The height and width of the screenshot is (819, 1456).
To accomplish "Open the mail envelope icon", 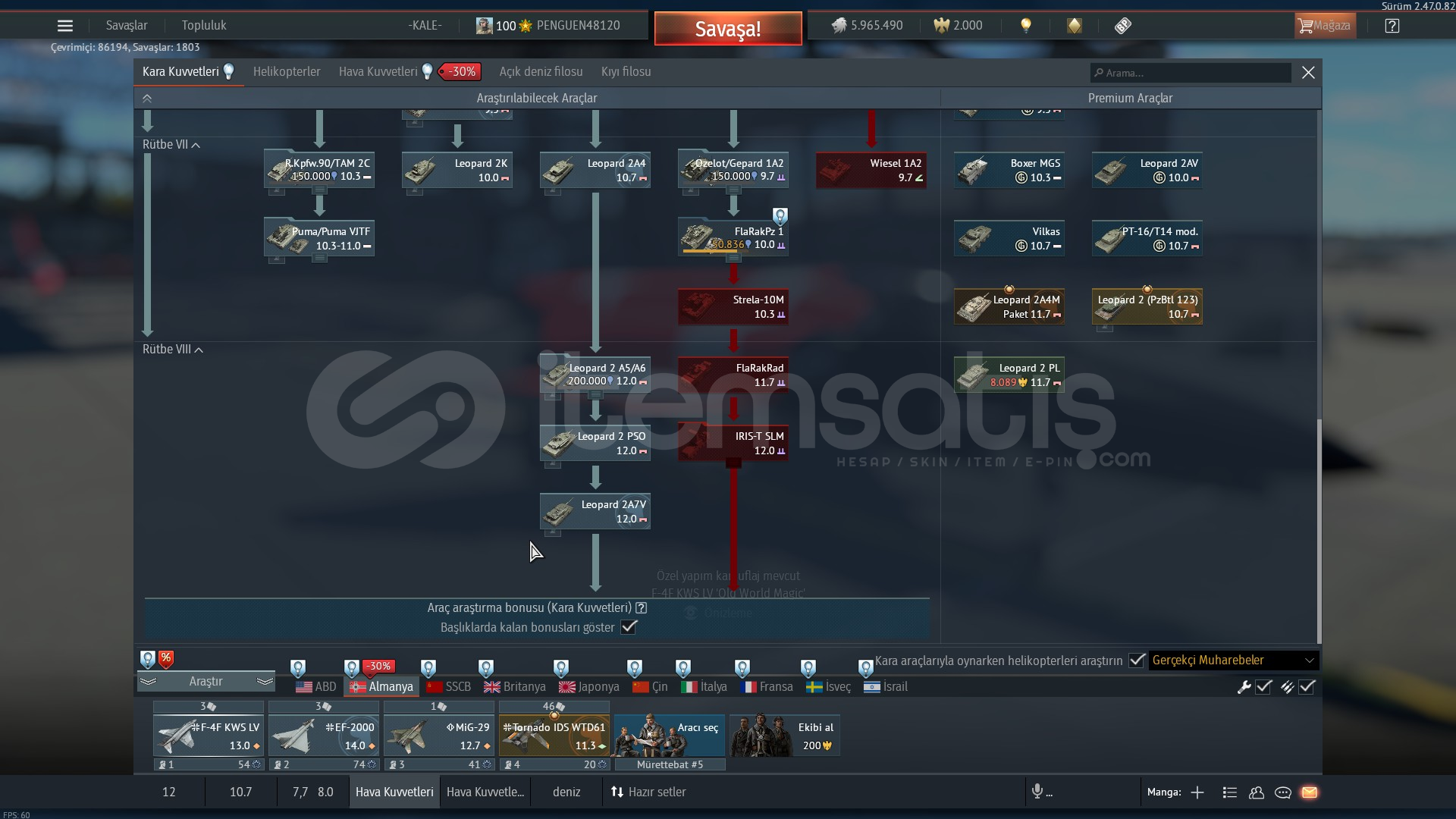I will tap(1310, 792).
